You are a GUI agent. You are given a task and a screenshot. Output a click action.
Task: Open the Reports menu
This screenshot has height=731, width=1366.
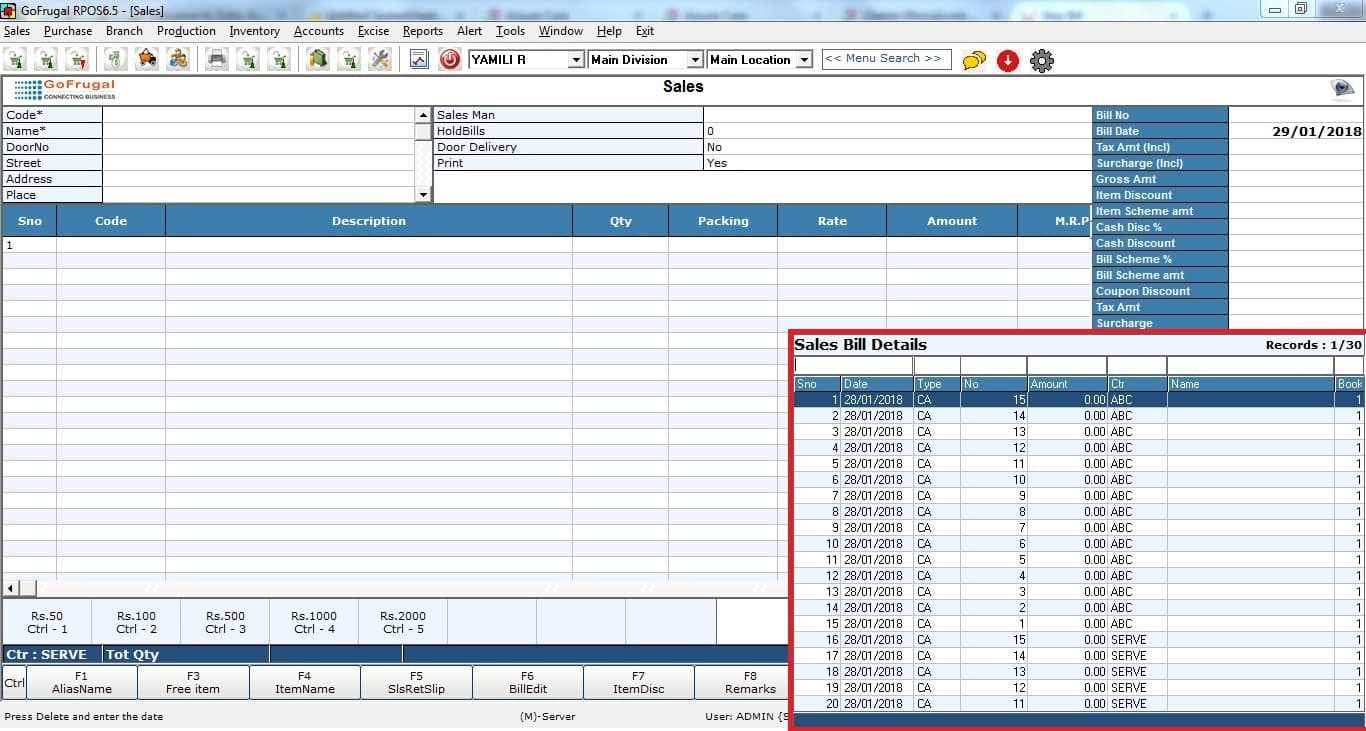pos(422,31)
